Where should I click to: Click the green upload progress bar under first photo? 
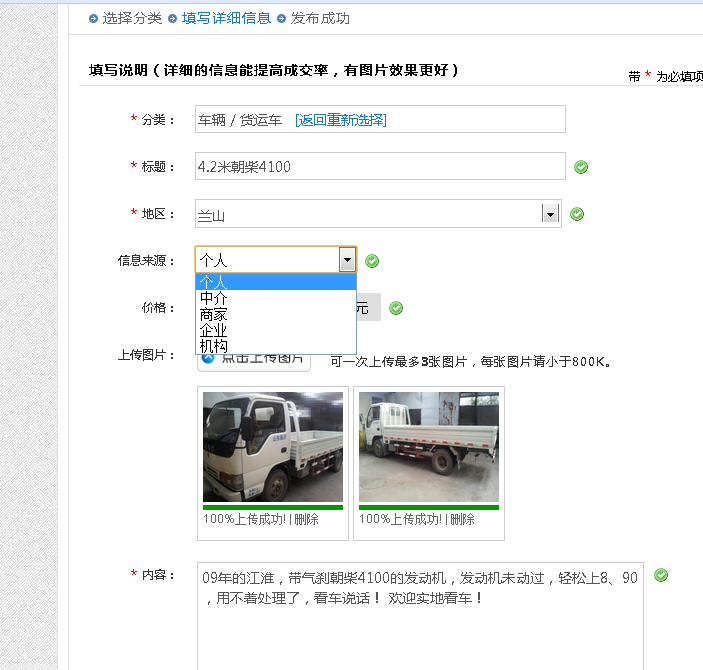coord(273,507)
